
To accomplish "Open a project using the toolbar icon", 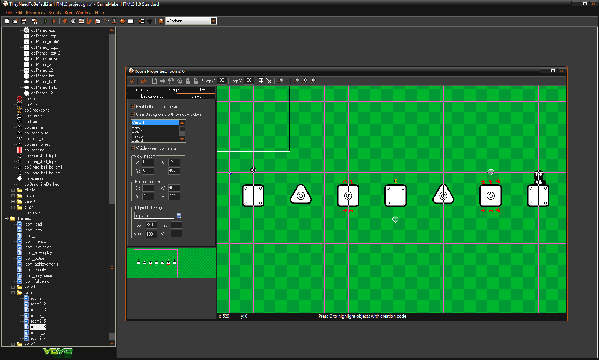I will click(x=15, y=21).
